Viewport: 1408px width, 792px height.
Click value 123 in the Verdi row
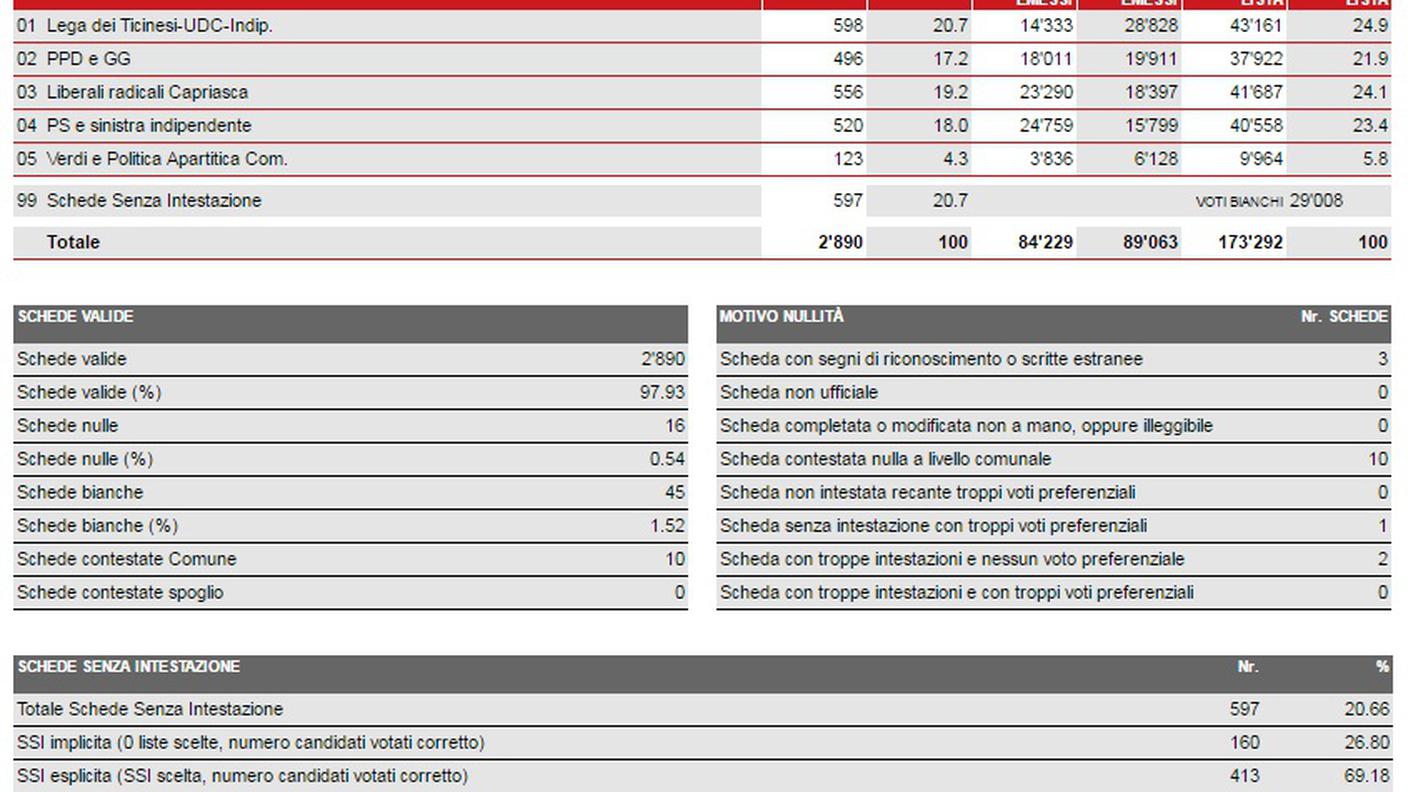[x=847, y=159]
